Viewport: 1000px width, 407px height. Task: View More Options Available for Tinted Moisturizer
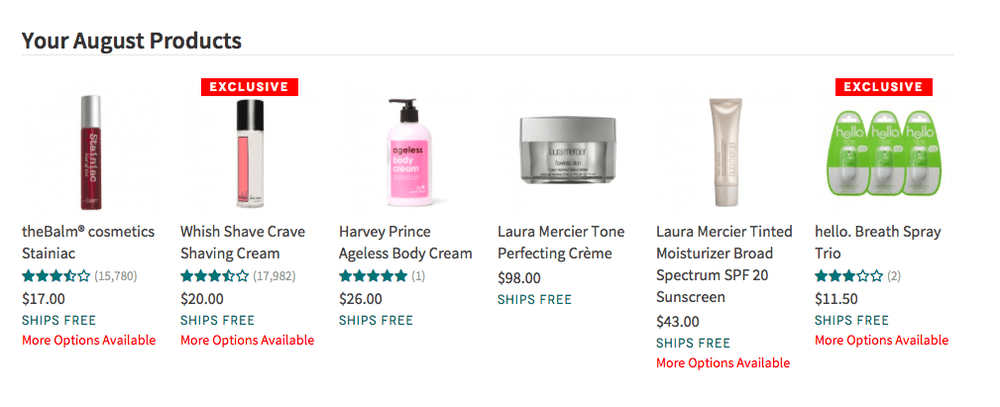723,363
